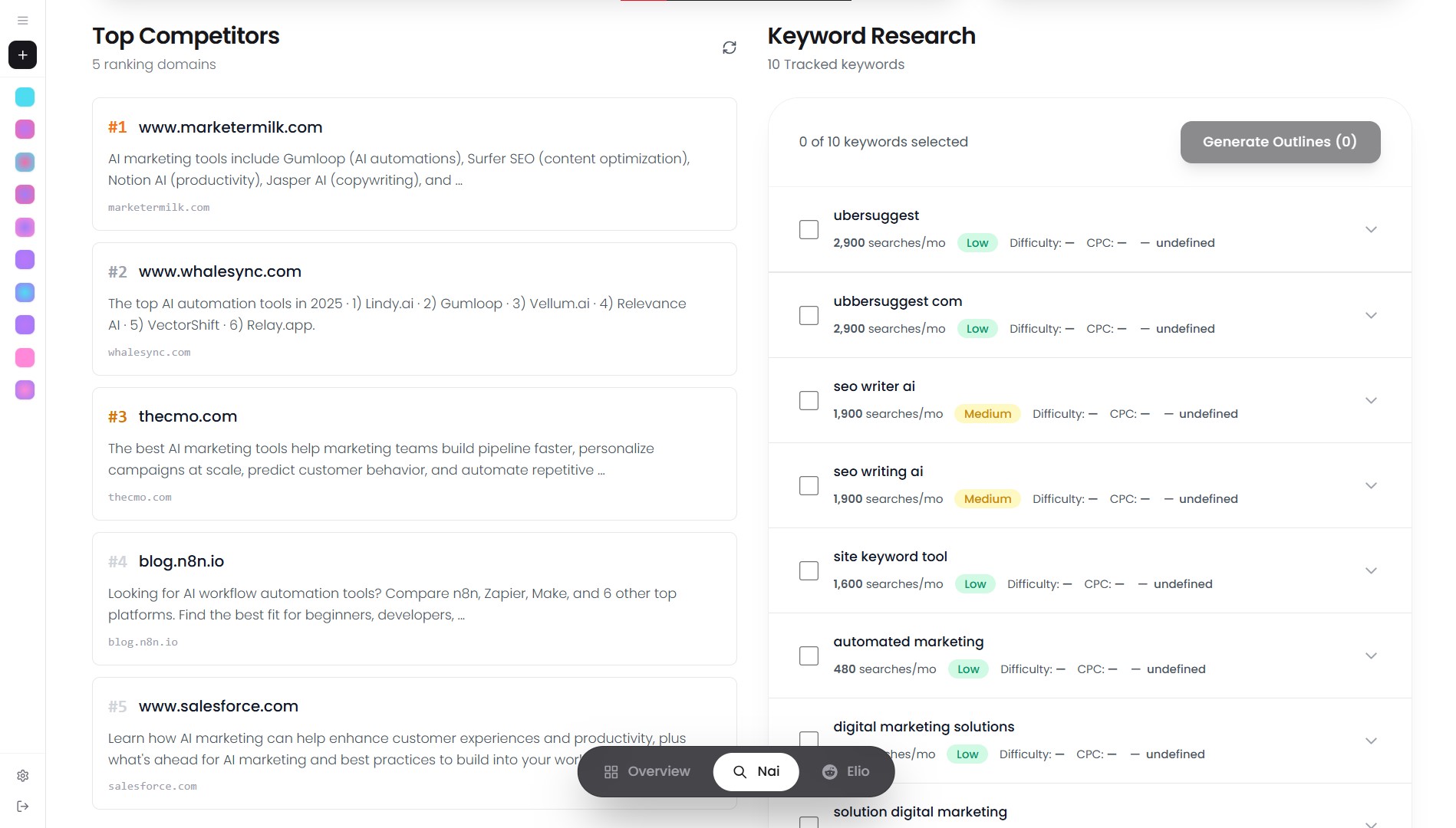Open thecmo.com competitor card title
The height and width of the screenshot is (828, 1456).
(x=188, y=416)
